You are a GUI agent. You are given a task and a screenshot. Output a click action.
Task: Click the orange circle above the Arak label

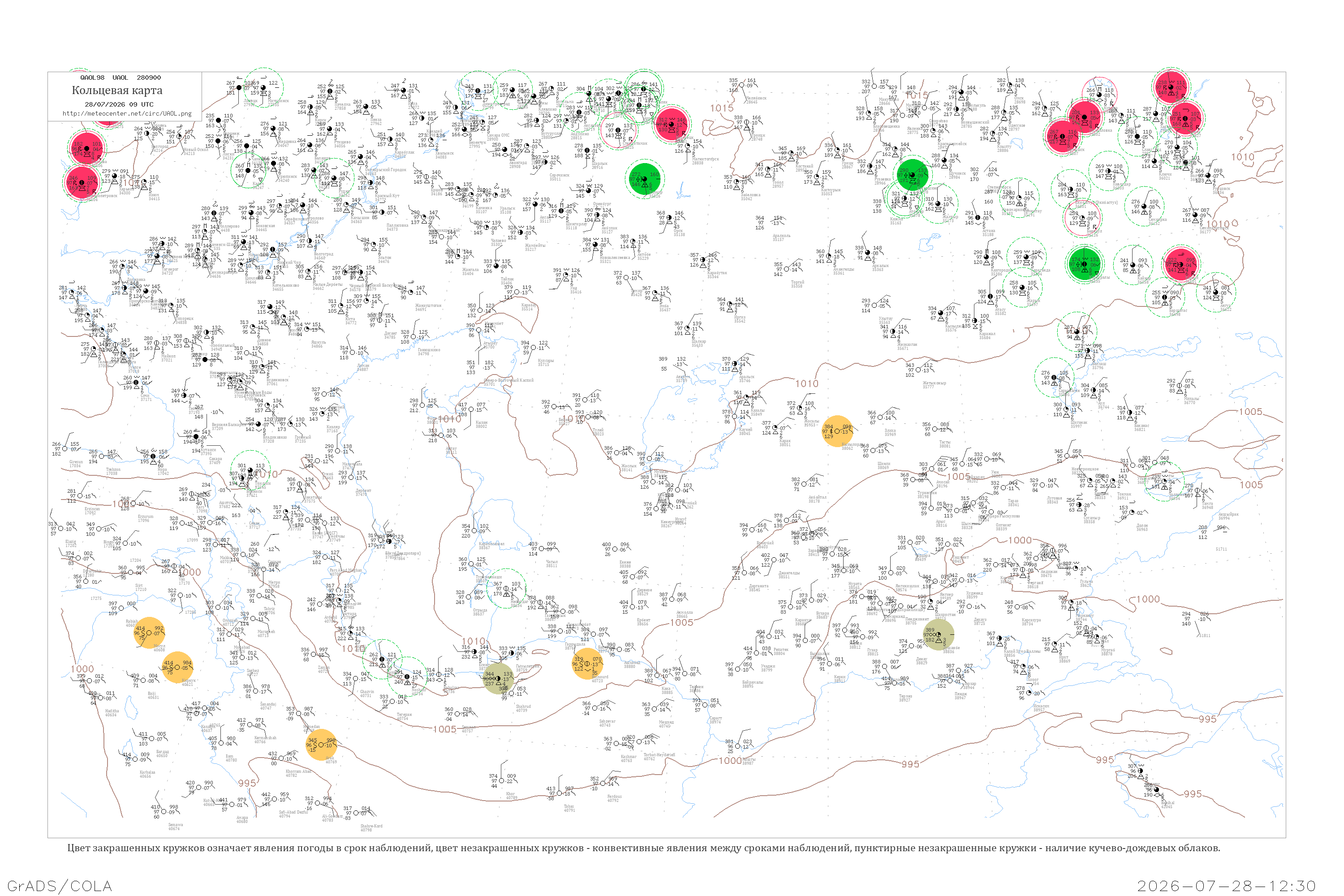[322, 745]
